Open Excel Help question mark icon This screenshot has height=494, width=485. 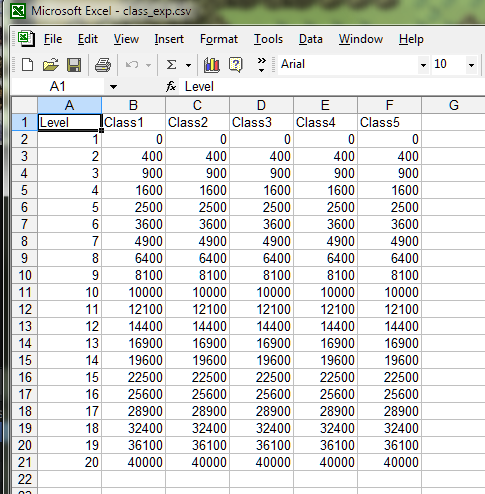point(236,64)
